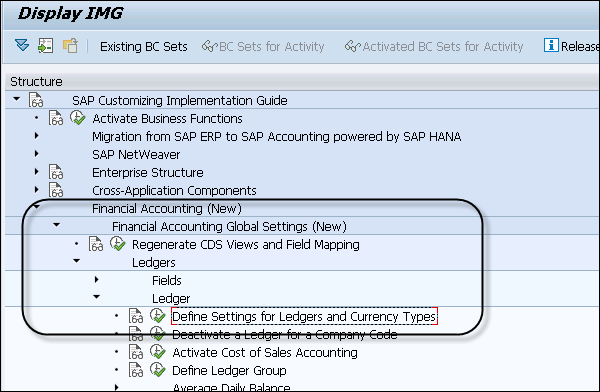Open Existing BC Sets
The height and width of the screenshot is (392, 600).
pyautogui.click(x=143, y=47)
